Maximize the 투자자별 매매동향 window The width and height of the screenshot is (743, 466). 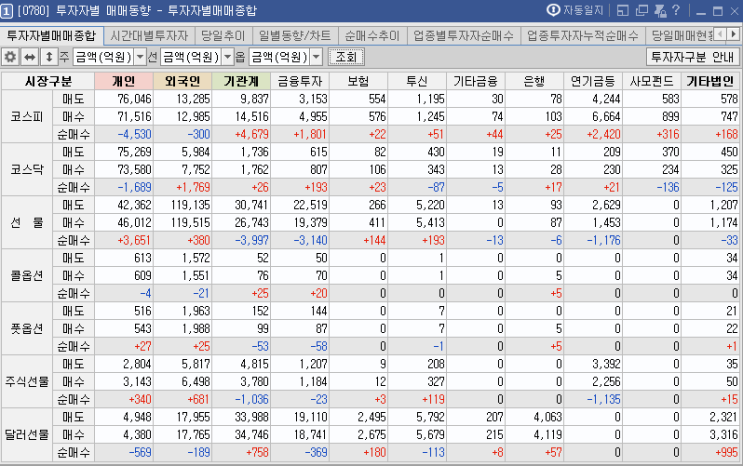coord(718,11)
